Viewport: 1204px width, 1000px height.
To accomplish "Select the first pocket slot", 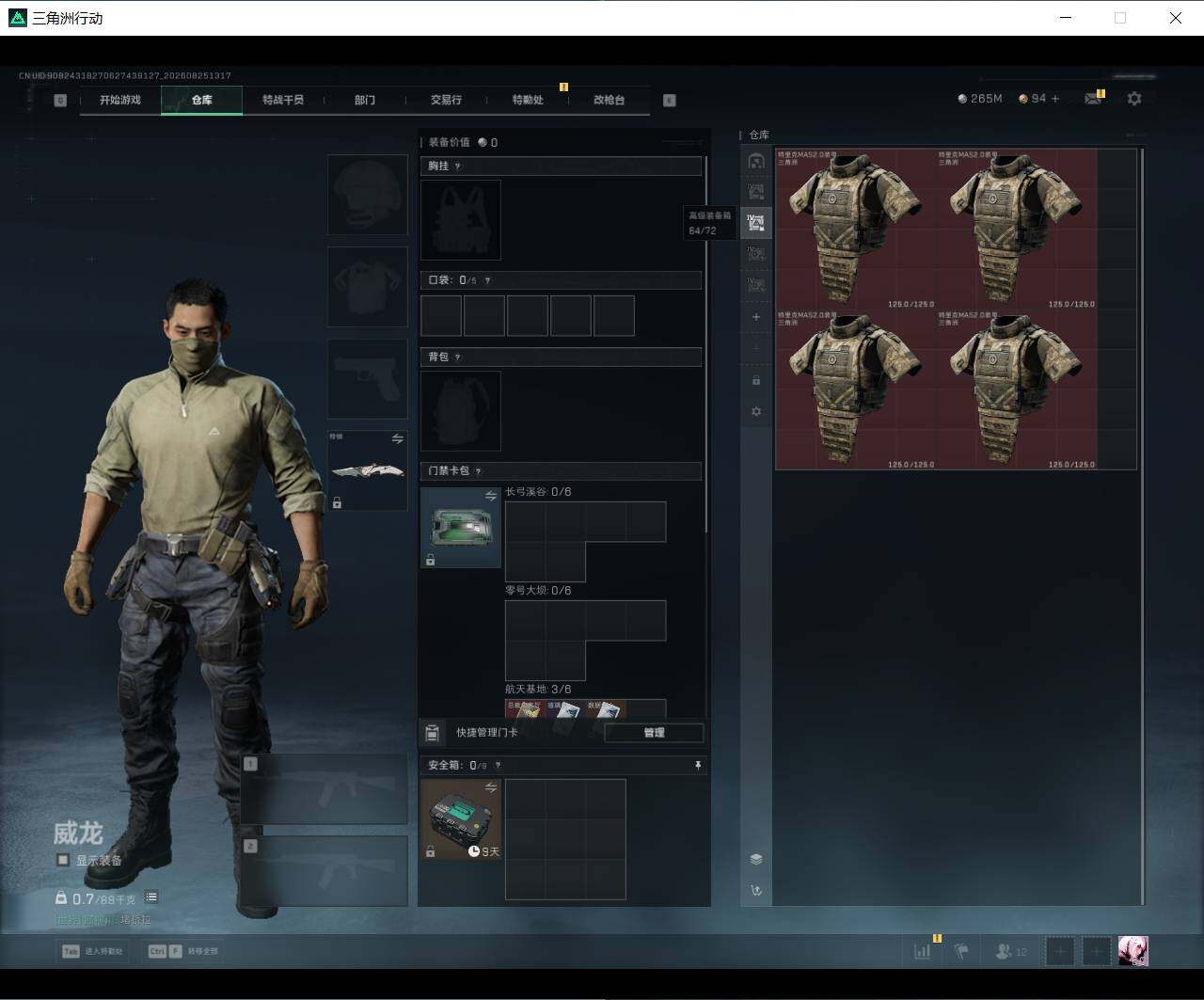I will pyautogui.click(x=441, y=316).
